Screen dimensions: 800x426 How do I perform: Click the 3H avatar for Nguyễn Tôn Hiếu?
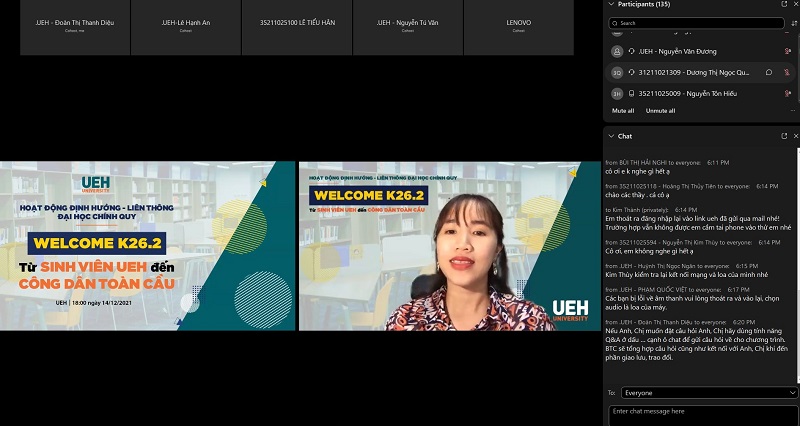pyautogui.click(x=617, y=94)
